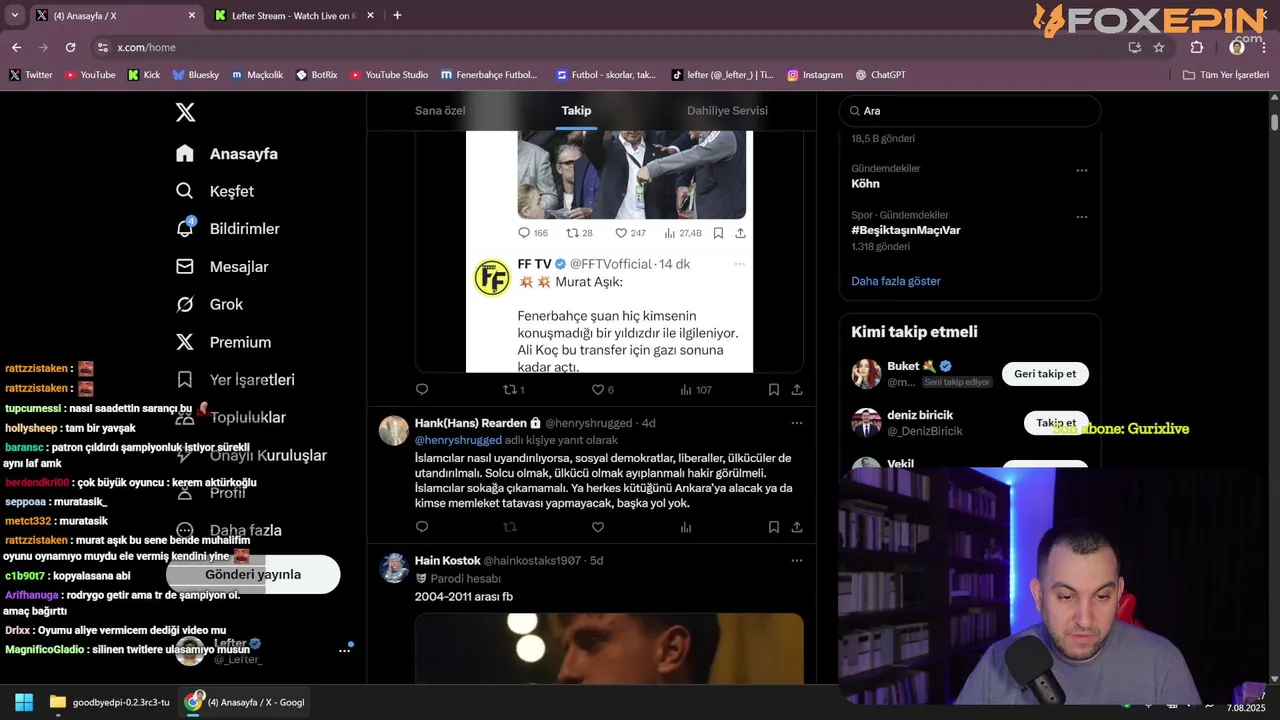Open Extensions puzzle icon

click(x=1197, y=47)
